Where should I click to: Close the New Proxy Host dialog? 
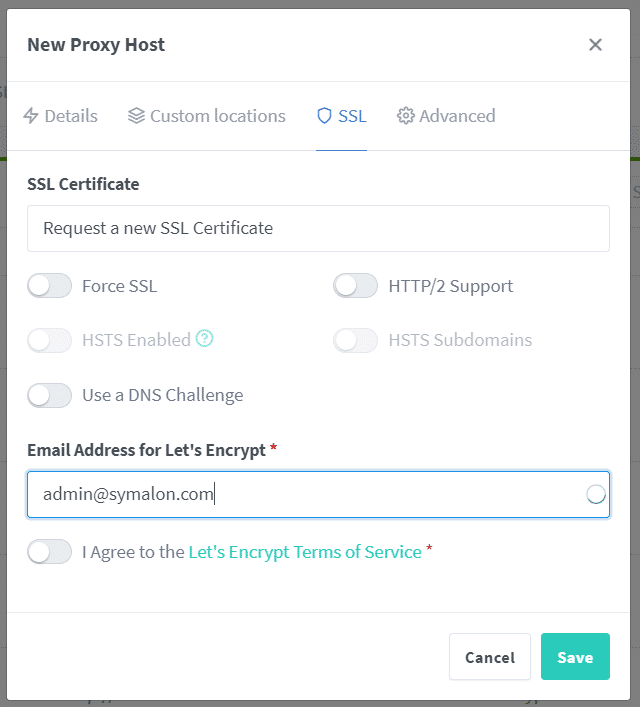point(595,44)
